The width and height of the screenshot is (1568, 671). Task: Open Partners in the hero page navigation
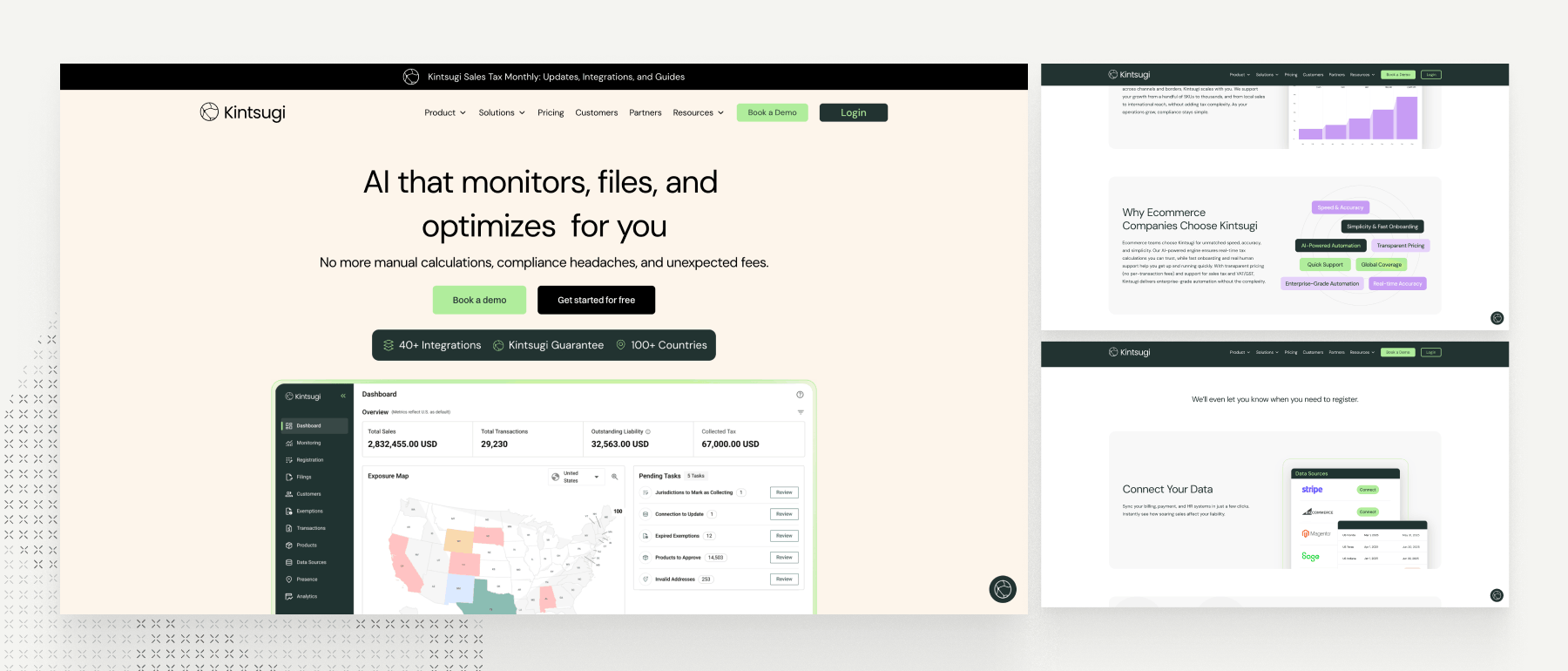645,112
